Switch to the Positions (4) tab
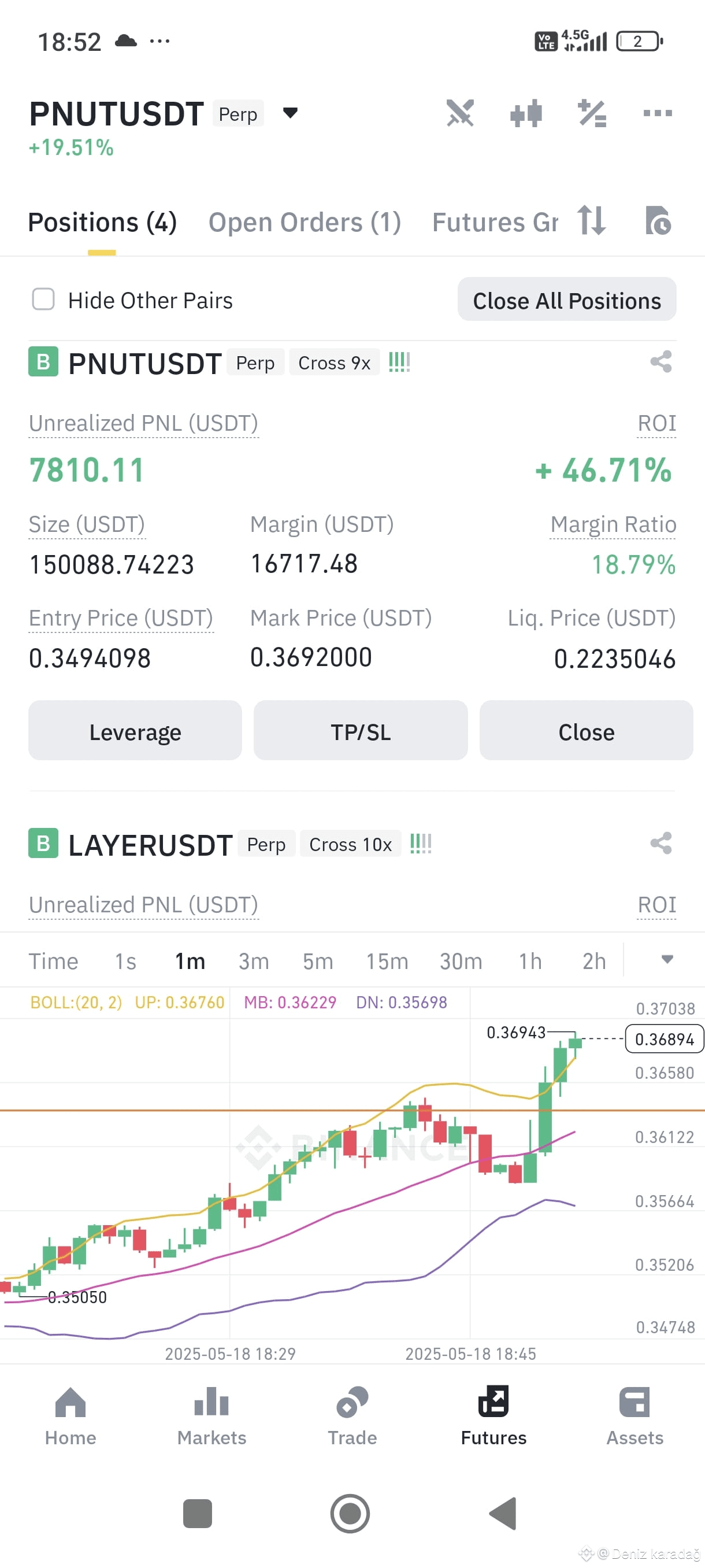The height and width of the screenshot is (1568, 705). [102, 222]
